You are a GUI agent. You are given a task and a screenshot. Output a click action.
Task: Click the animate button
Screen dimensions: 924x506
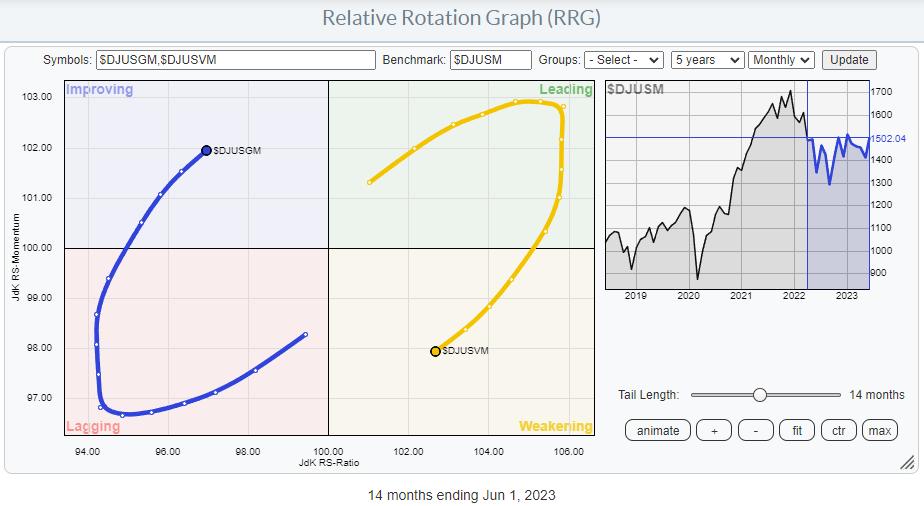tap(658, 431)
